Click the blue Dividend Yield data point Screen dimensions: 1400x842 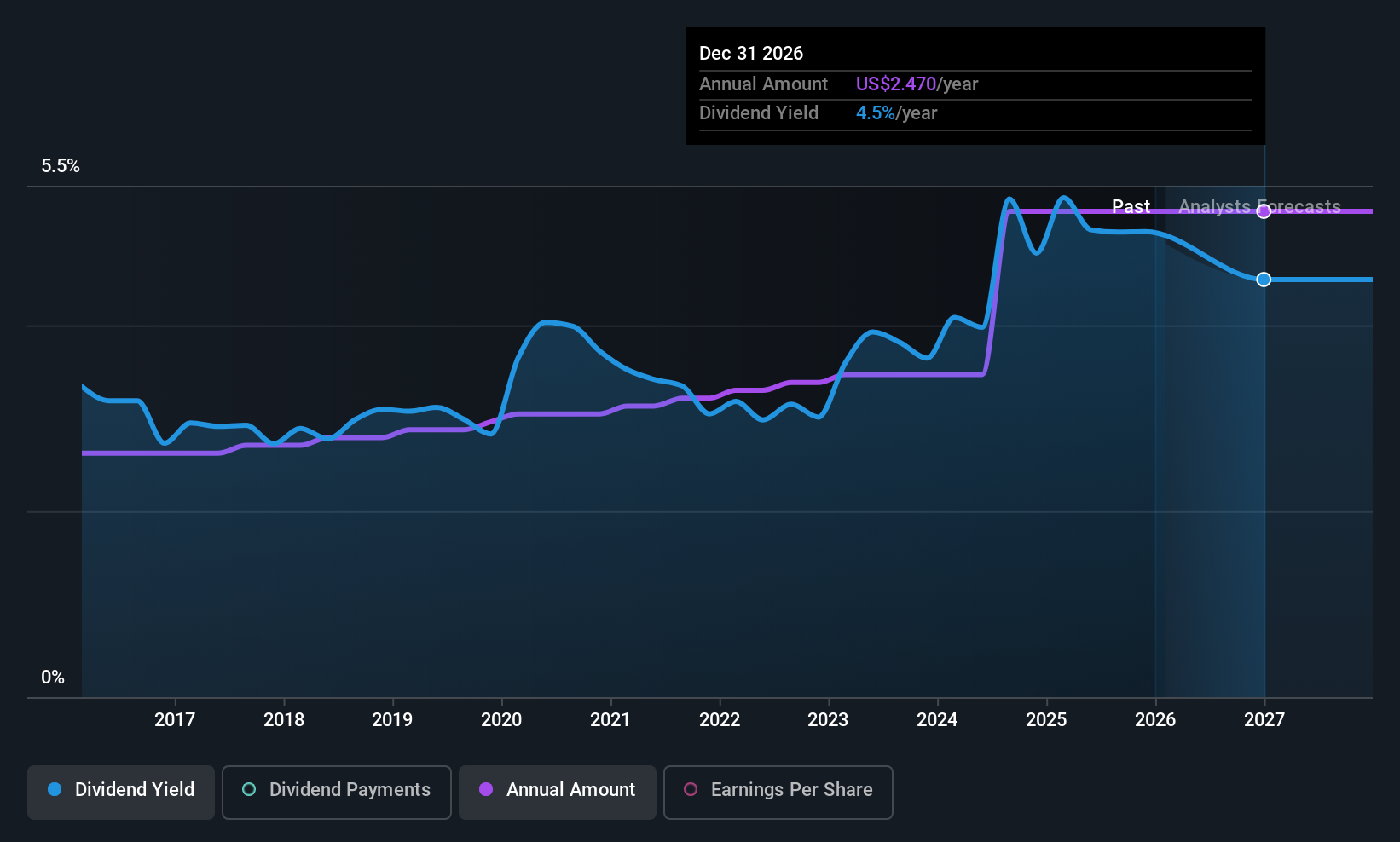click(x=1264, y=280)
